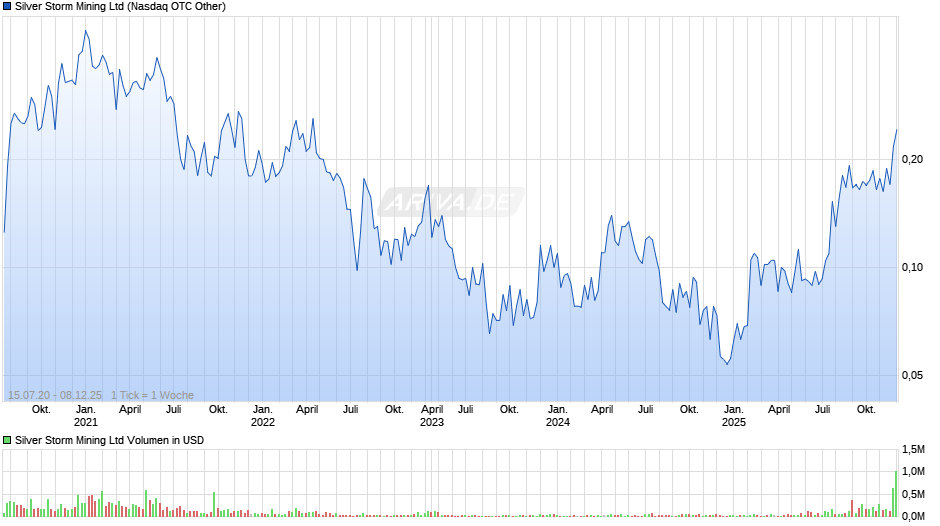Click the date range text '15.07.20 - 08.12.25'
Viewport: 940px width, 526px height.
[x=55, y=395]
